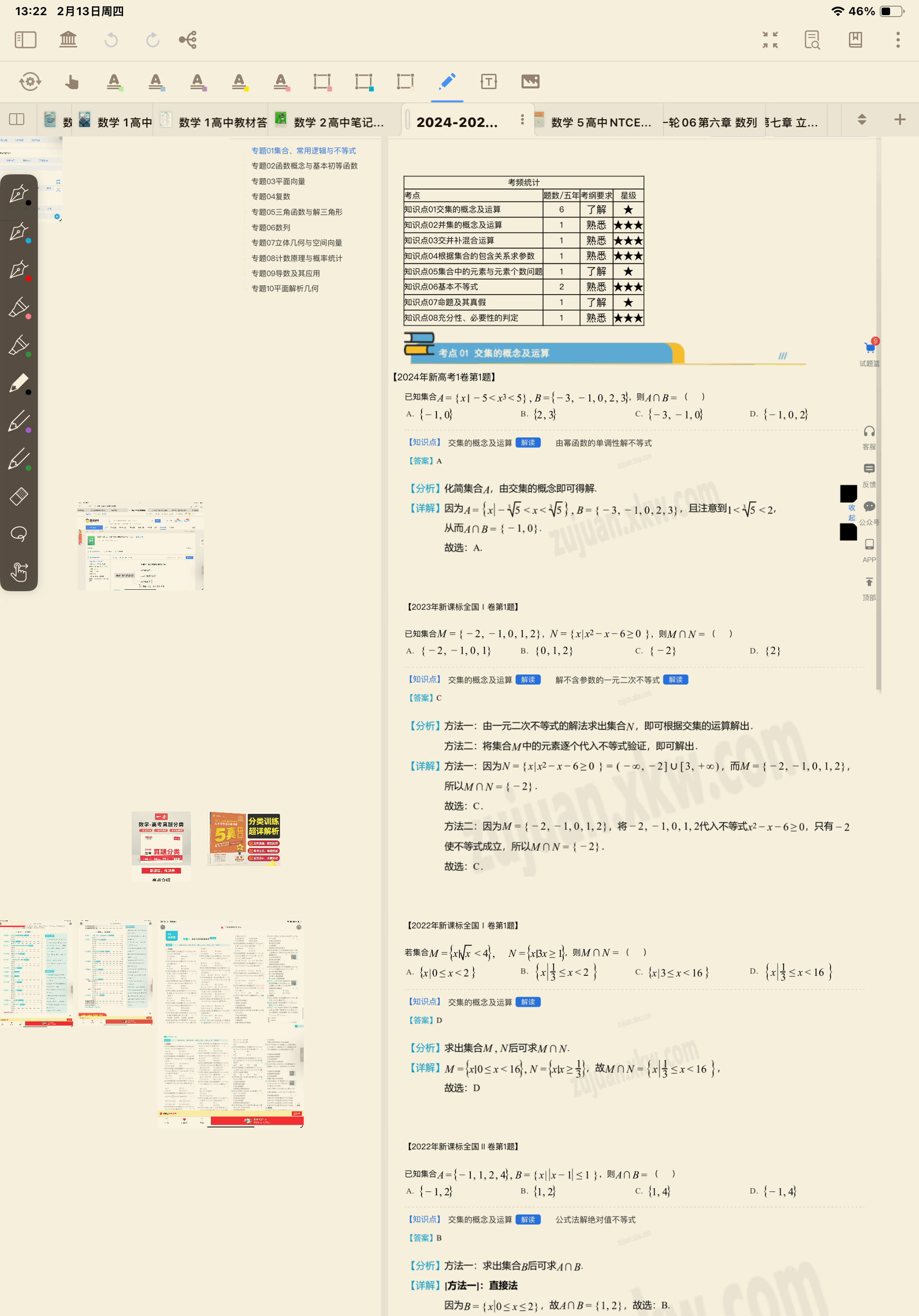Open the toolbar settings gear

click(30, 81)
